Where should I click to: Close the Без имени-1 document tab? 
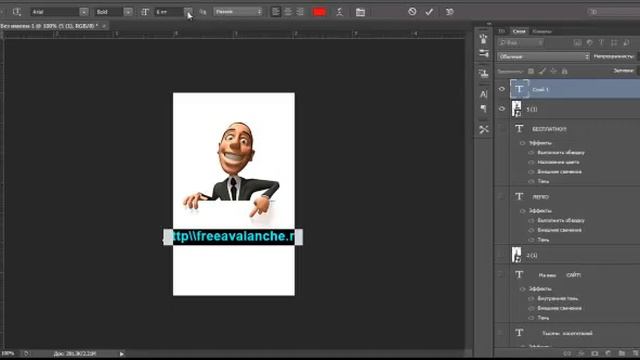104,26
